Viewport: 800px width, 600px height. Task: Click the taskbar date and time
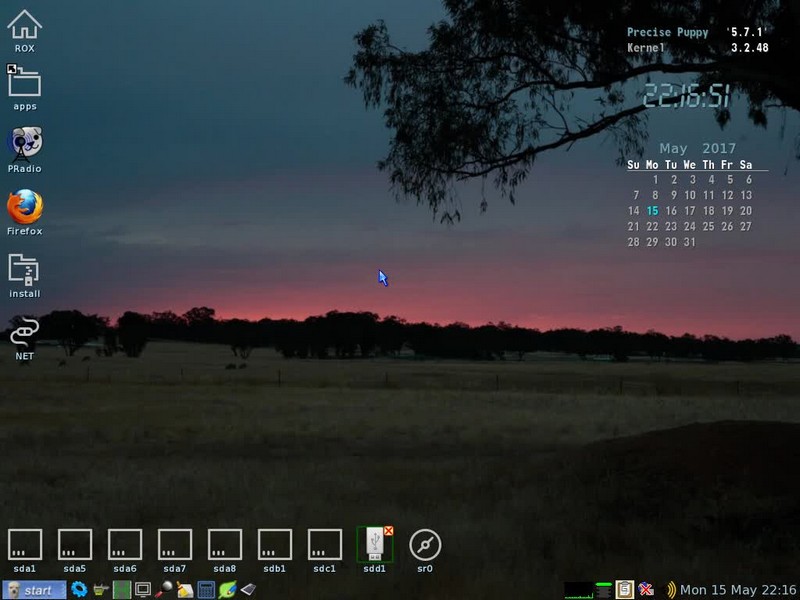point(739,590)
